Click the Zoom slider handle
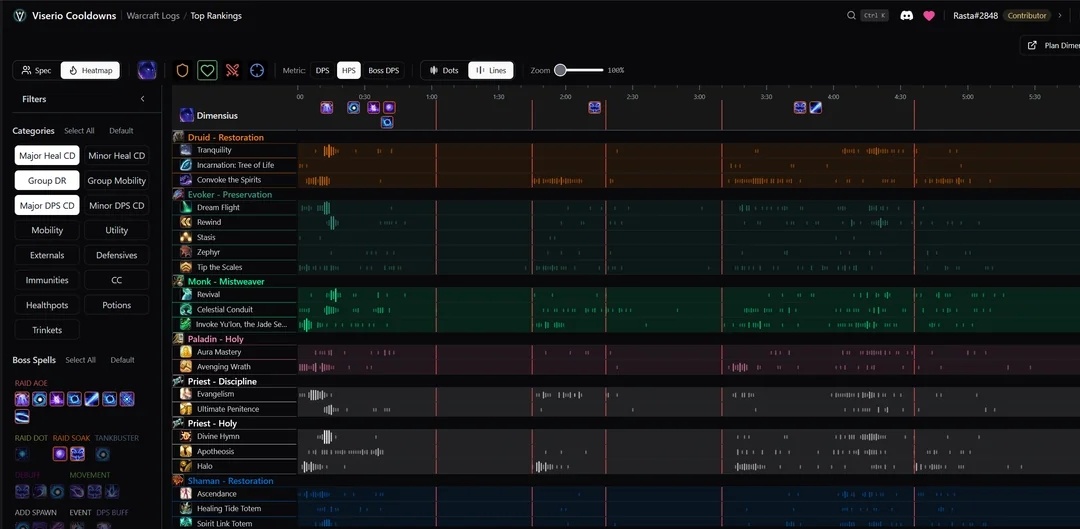The image size is (1080, 529). click(560, 70)
